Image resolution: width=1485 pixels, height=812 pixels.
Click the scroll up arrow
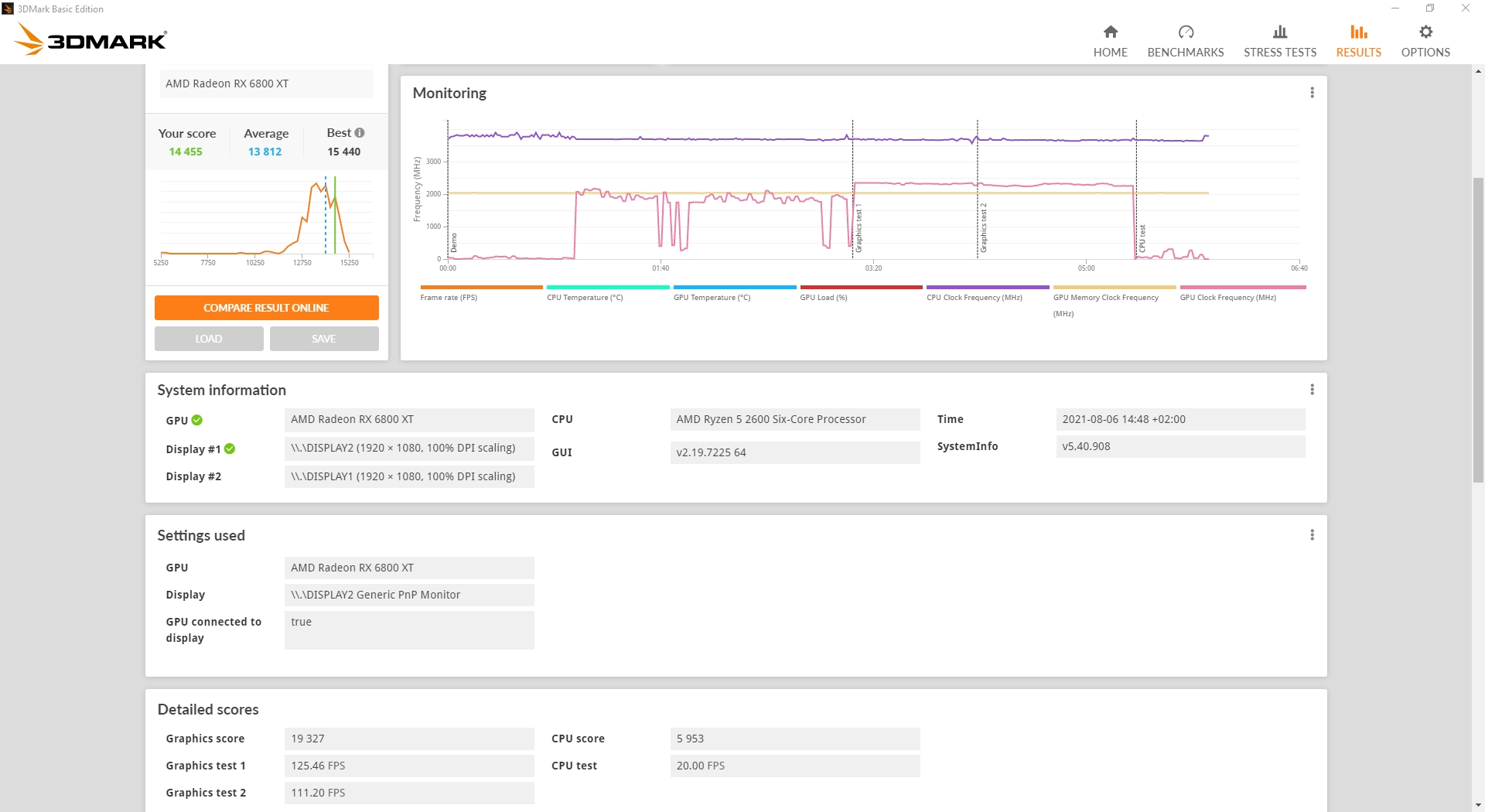coord(1478,71)
